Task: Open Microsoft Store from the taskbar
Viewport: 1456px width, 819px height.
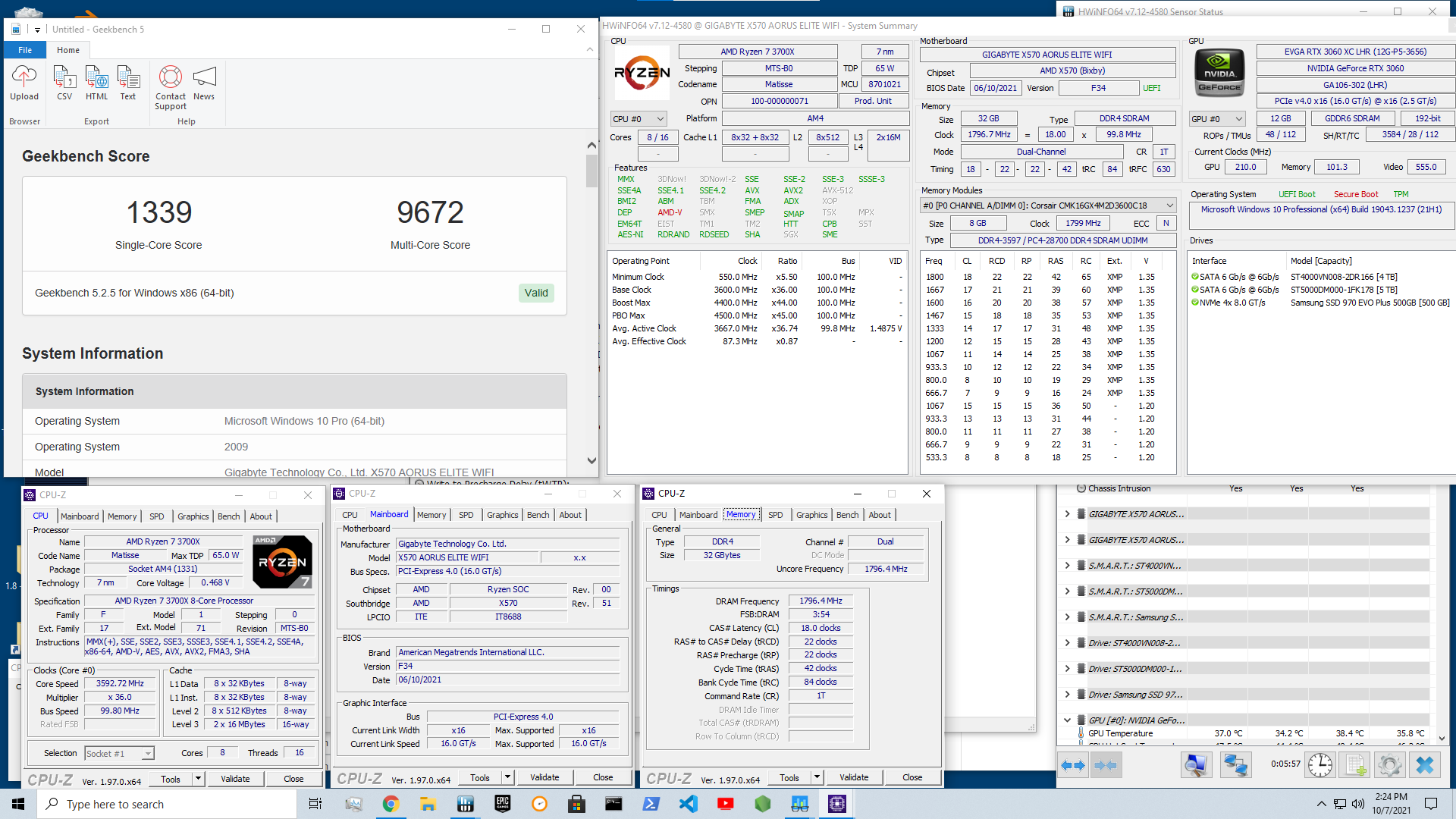Action: [x=576, y=804]
